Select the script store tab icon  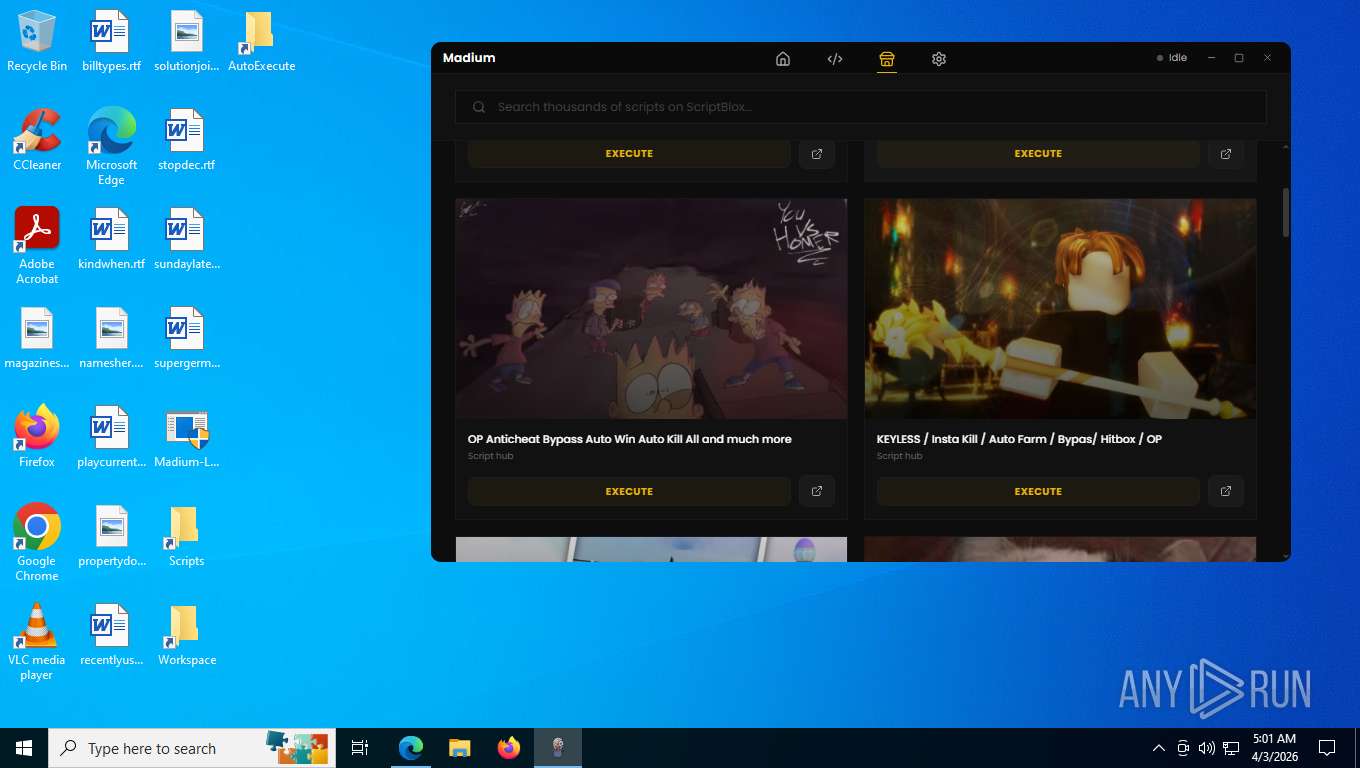(x=887, y=59)
